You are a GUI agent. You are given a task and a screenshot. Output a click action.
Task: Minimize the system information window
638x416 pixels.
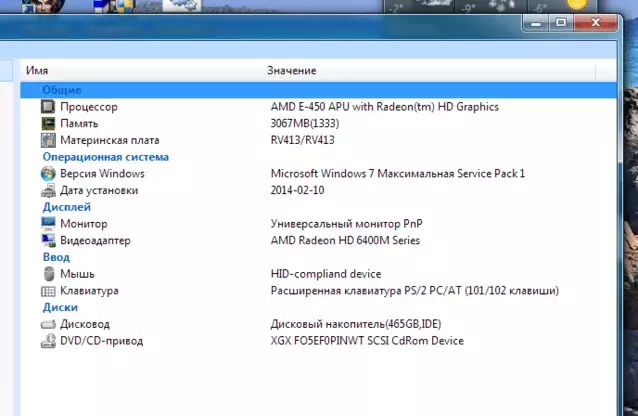pos(536,23)
